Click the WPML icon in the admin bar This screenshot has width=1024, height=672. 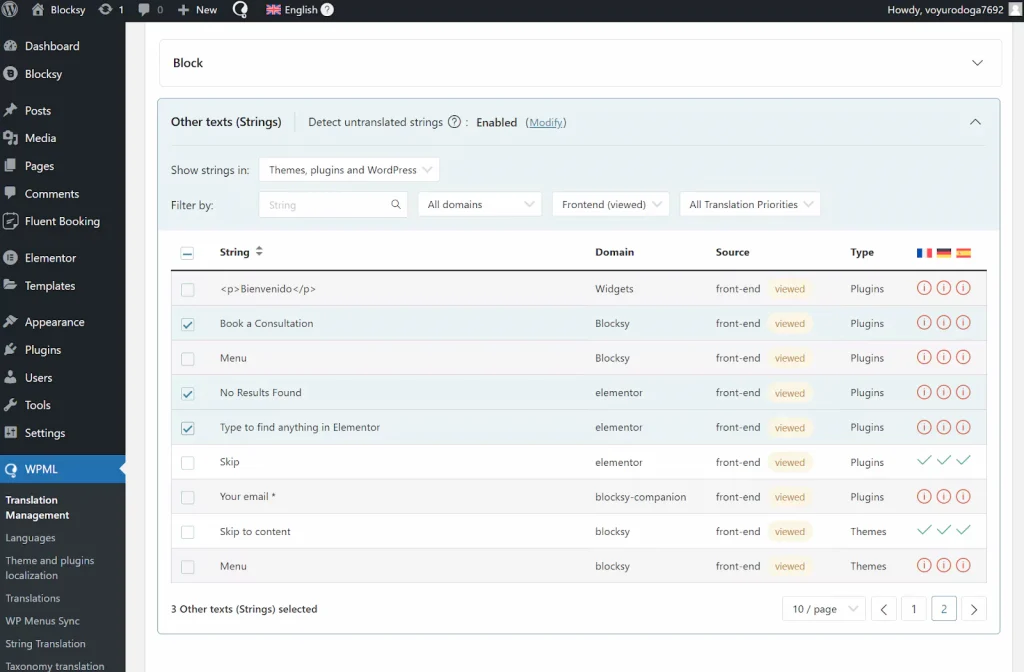point(240,10)
